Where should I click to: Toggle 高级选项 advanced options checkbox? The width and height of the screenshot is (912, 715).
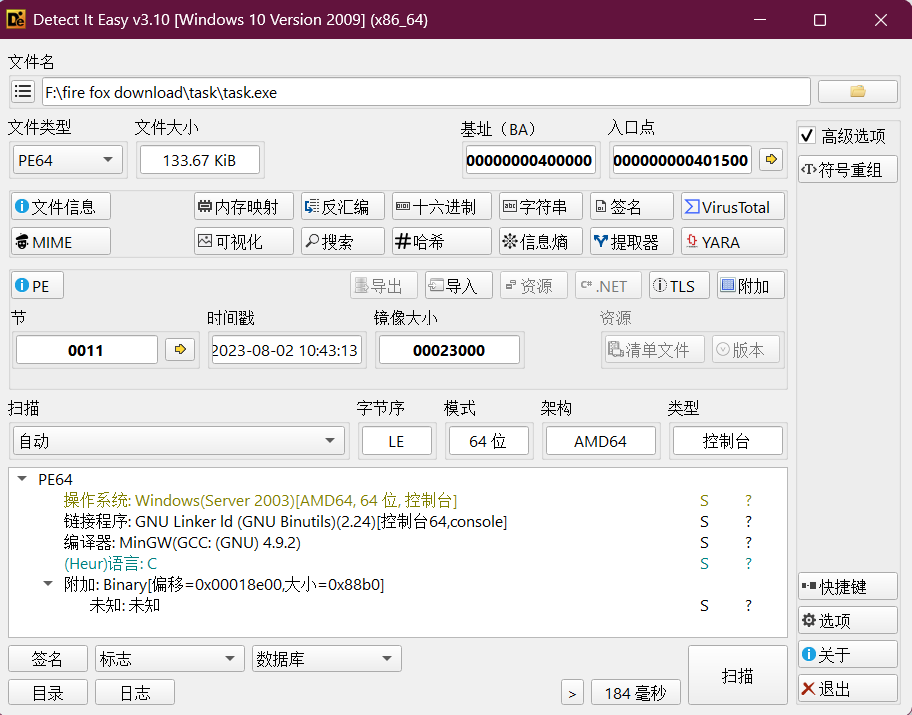pyautogui.click(x=807, y=136)
